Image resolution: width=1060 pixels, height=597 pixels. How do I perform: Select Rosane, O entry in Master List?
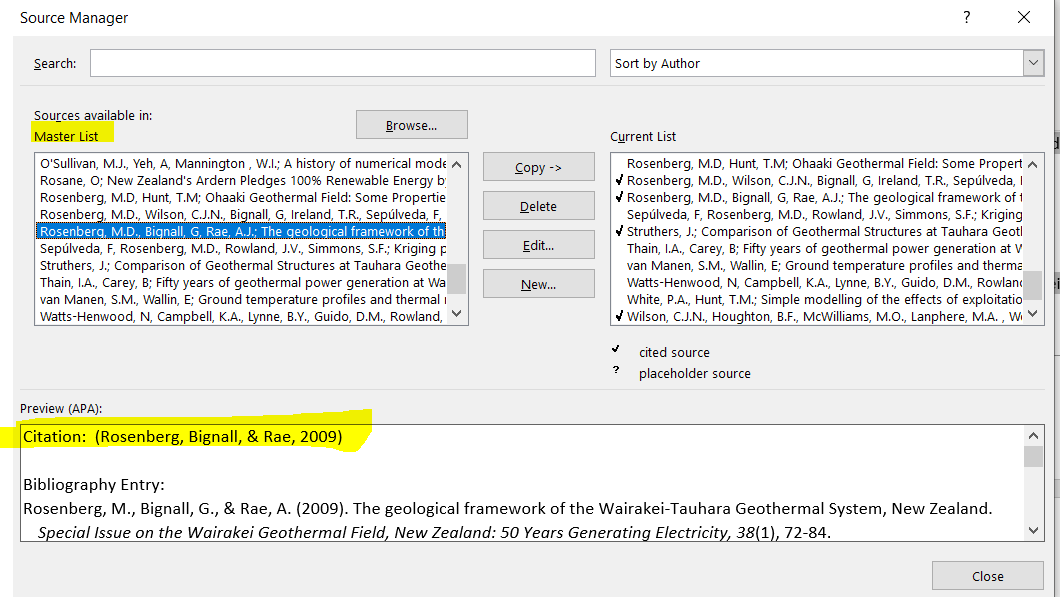(242, 181)
